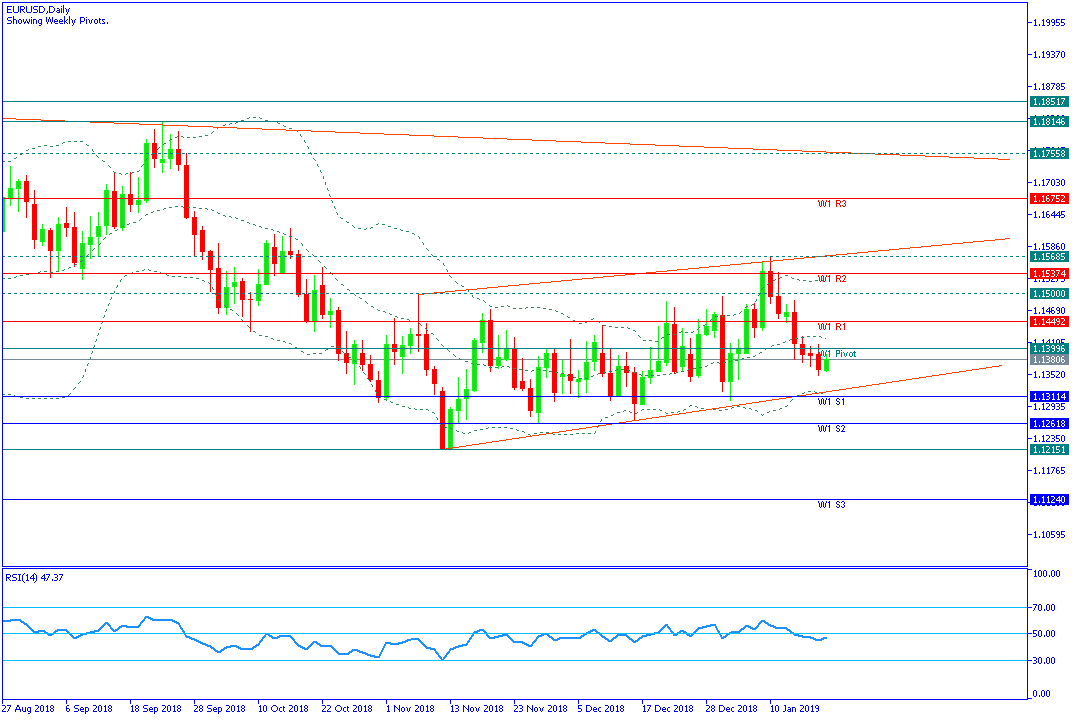Click the W1 R2 pivot label
The image size is (1080, 720).
point(832,279)
